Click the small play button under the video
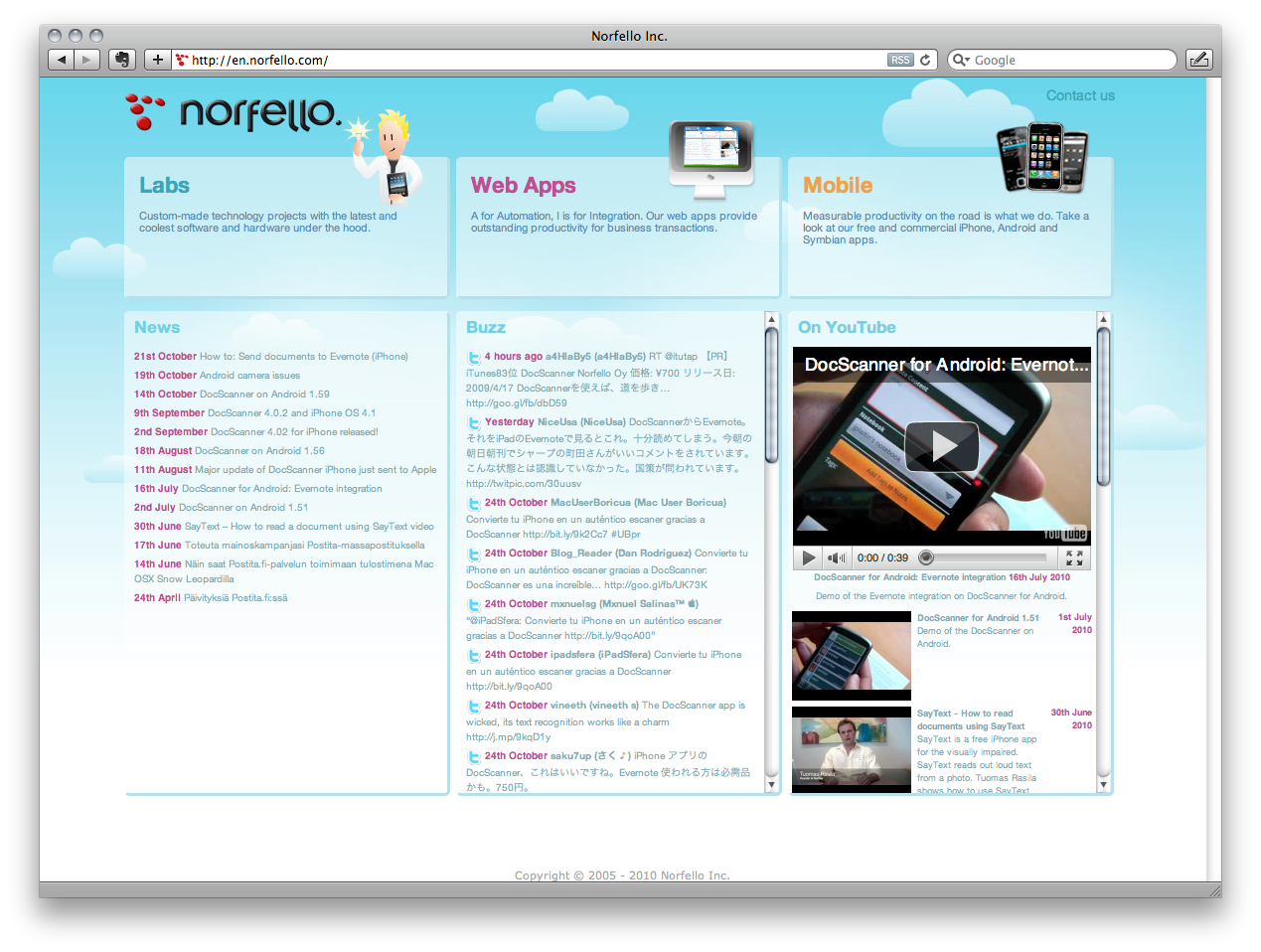The height and width of the screenshot is (952, 1261). 808,557
